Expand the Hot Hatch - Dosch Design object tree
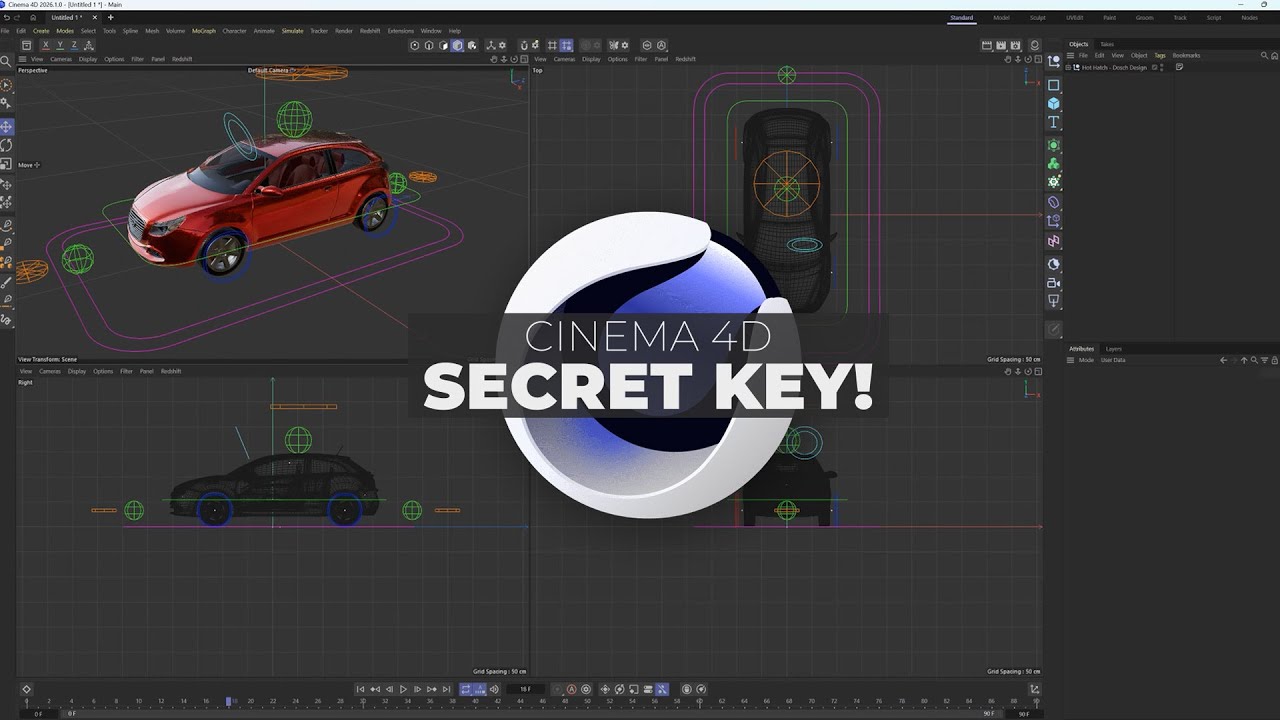 click(x=1068, y=67)
